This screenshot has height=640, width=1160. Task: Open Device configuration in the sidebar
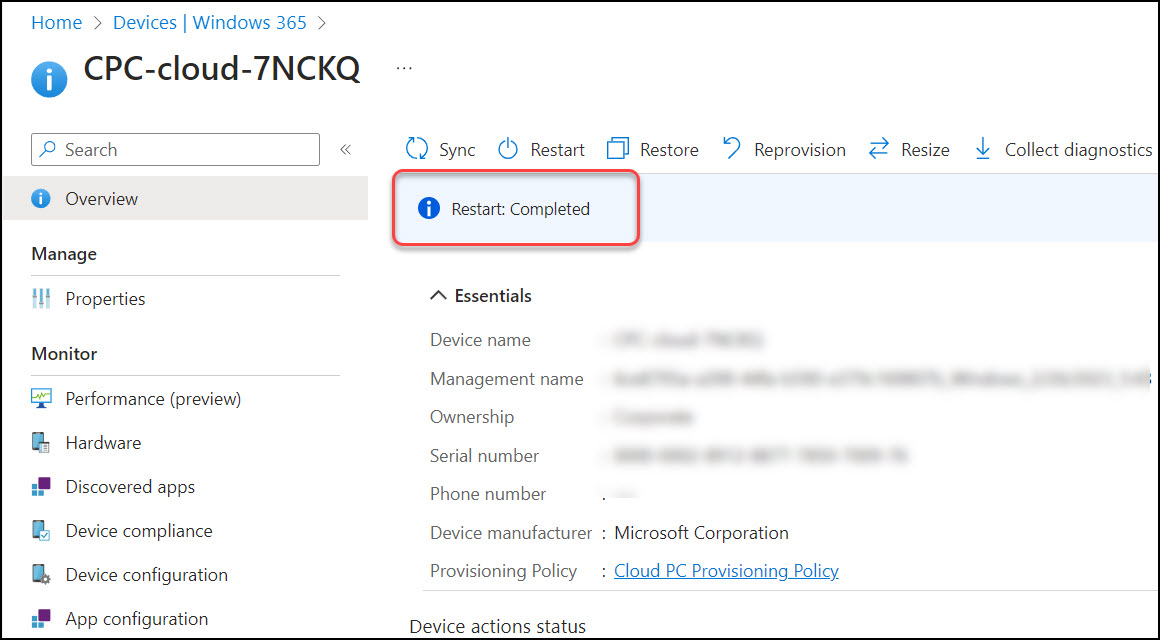[146, 575]
